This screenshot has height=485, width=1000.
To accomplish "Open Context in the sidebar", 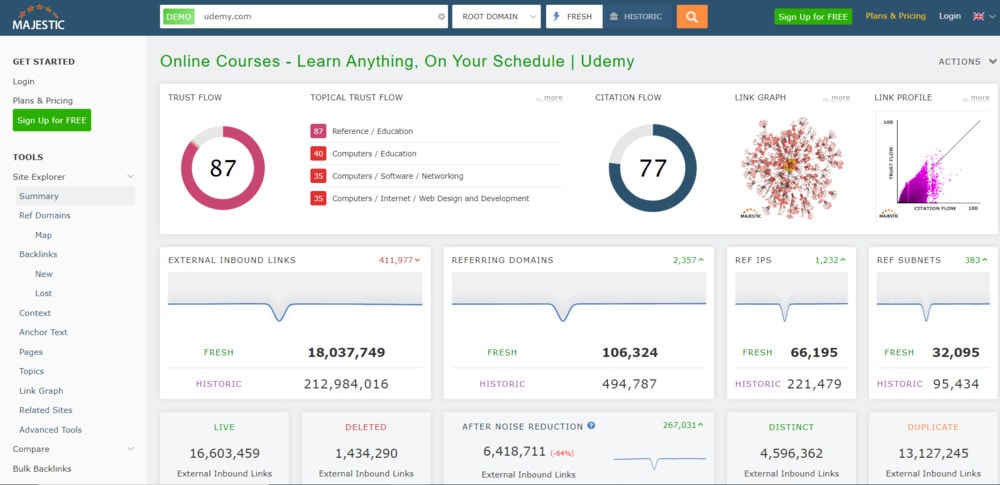I will coord(35,313).
